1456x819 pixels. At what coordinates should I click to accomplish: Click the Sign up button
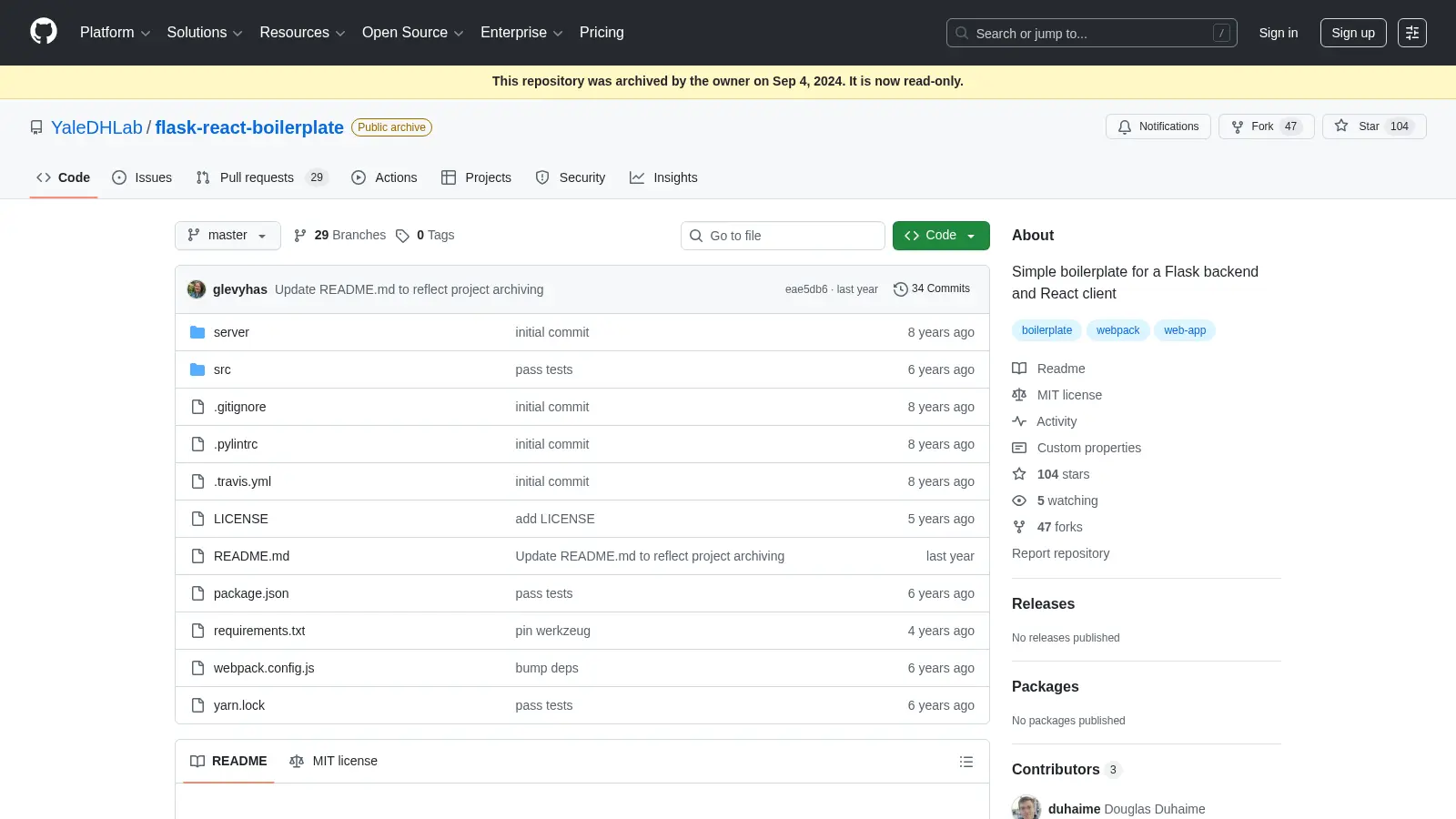[x=1353, y=33]
